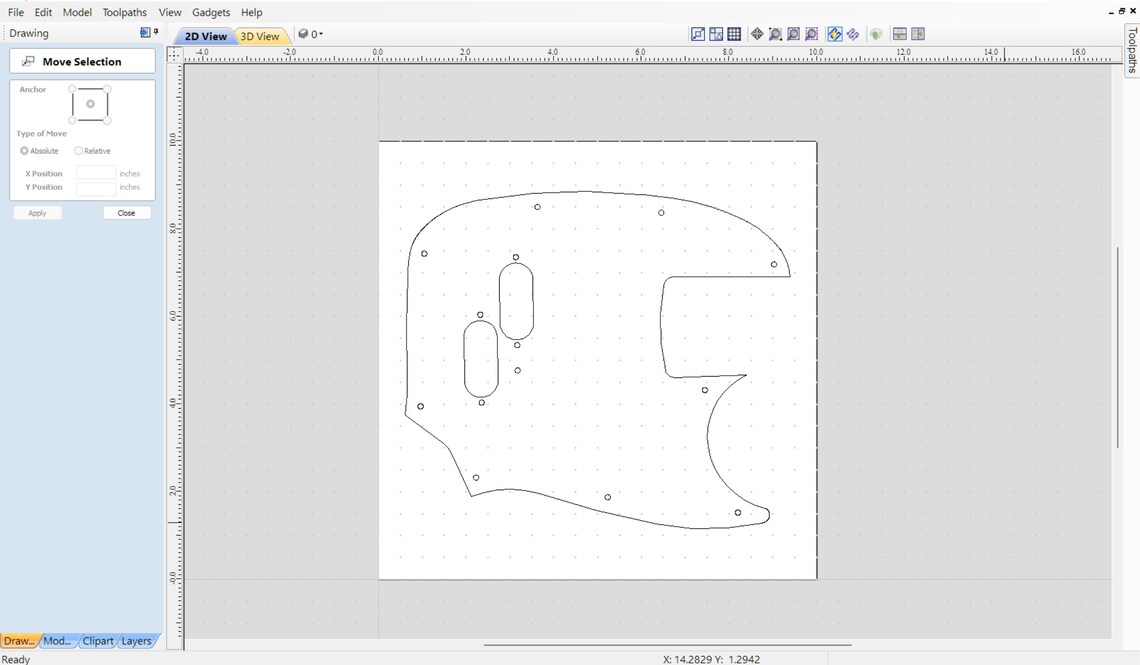Switch to the 3D View tab

[x=258, y=36]
